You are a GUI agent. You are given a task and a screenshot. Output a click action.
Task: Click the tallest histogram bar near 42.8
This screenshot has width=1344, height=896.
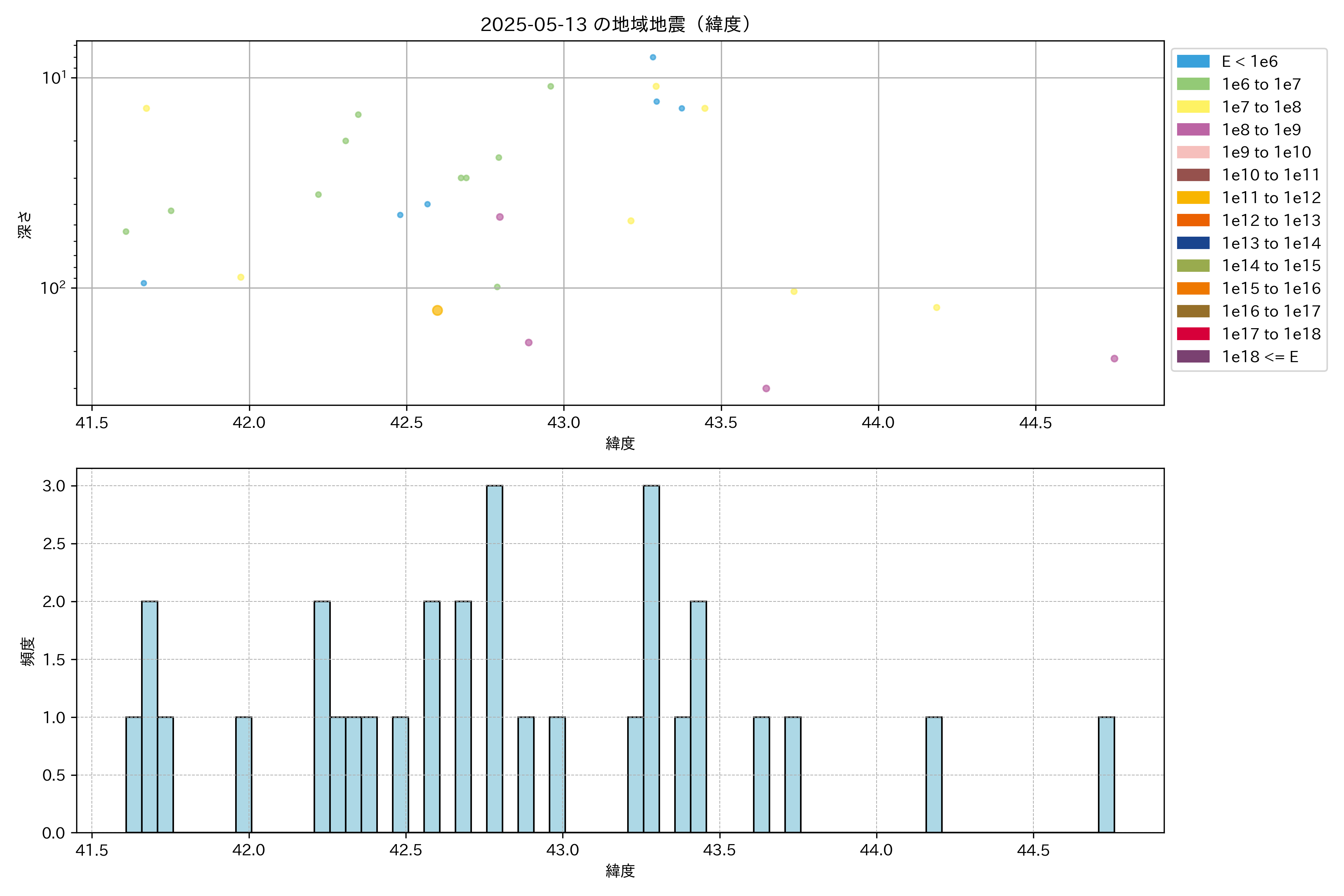click(x=494, y=658)
